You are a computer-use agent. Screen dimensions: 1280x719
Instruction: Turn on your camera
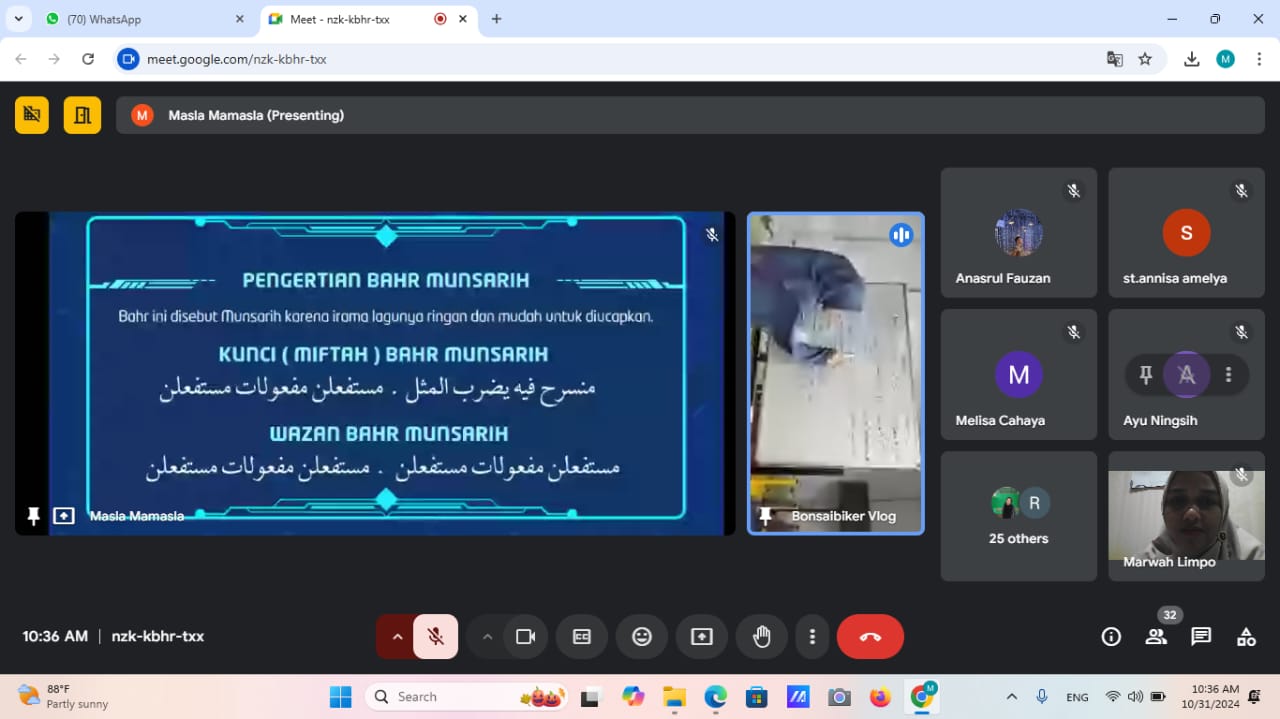click(x=526, y=636)
